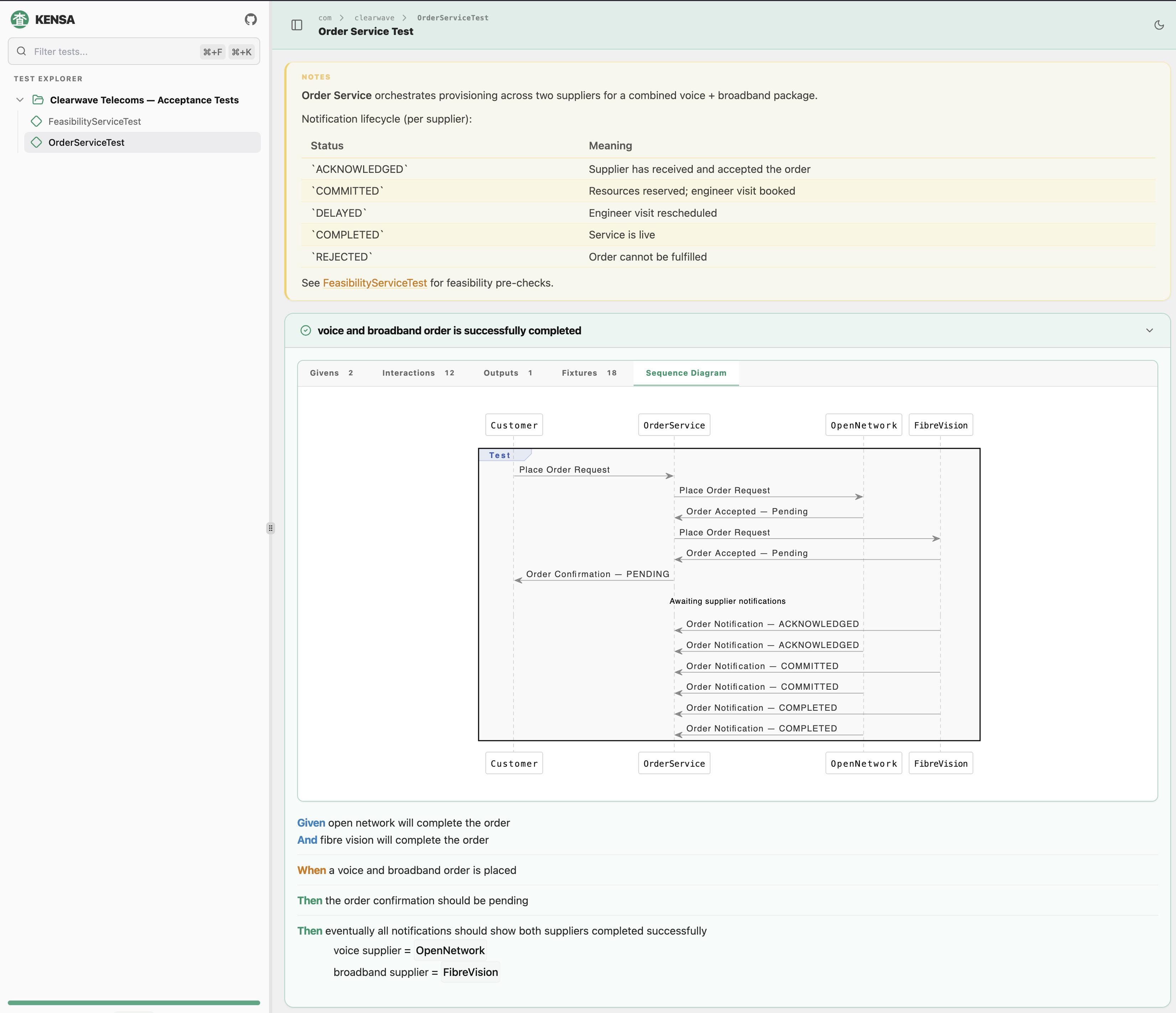Click the Meaning column header
This screenshot has width=1176, height=1013.
pos(610,145)
